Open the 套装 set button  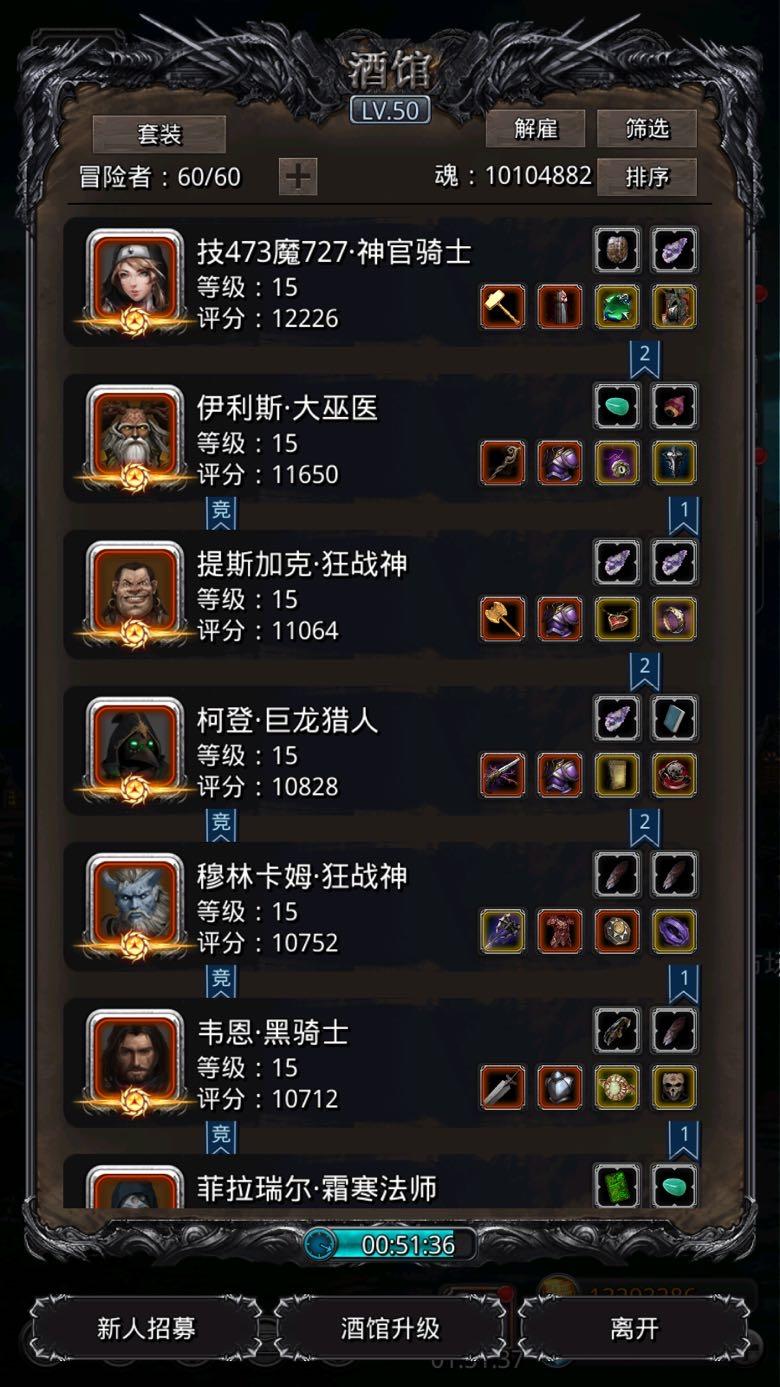pos(159,134)
